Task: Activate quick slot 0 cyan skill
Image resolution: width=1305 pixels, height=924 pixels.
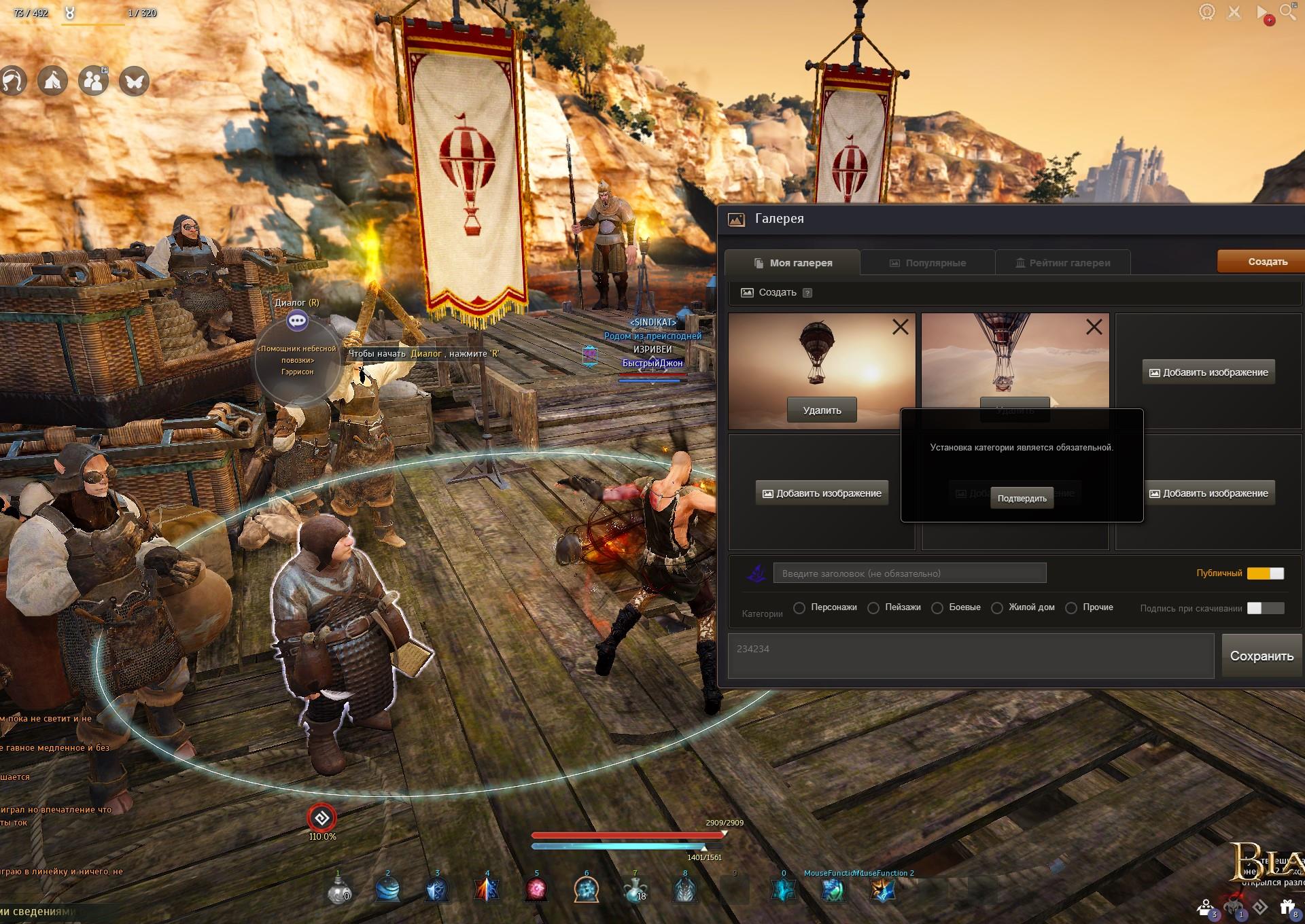Action: [784, 889]
